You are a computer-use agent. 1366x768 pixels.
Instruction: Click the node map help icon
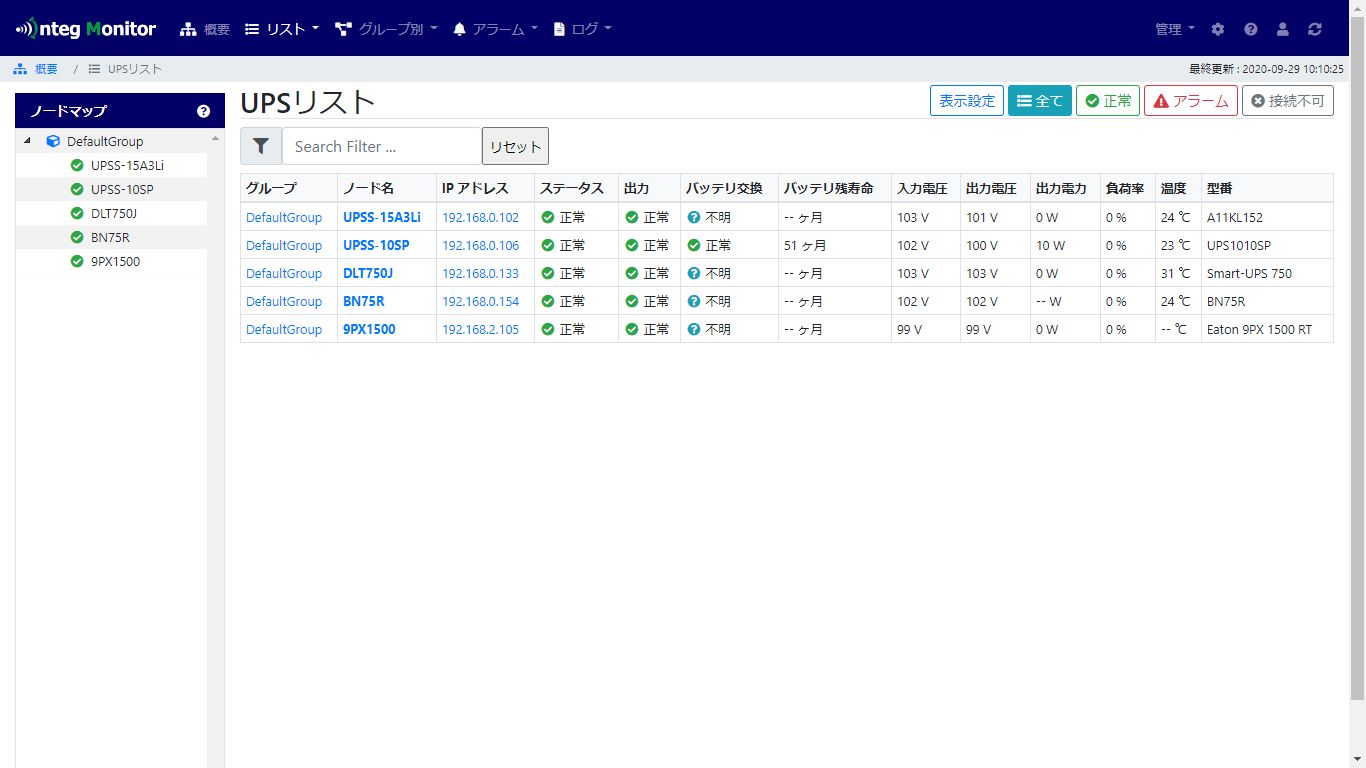(x=204, y=111)
